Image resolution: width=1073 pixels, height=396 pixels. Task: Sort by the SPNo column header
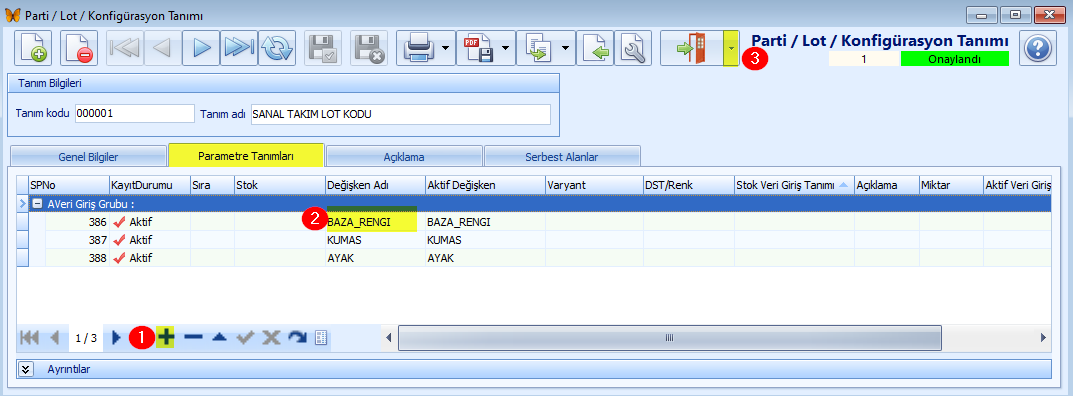(68, 185)
